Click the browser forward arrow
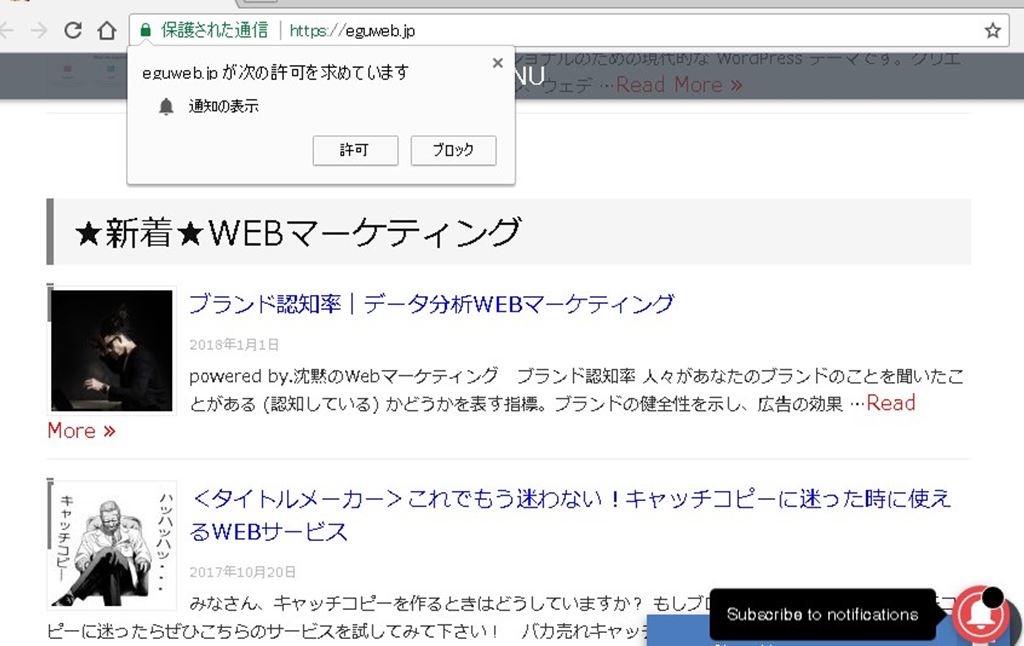This screenshot has width=1024, height=646. 39,31
